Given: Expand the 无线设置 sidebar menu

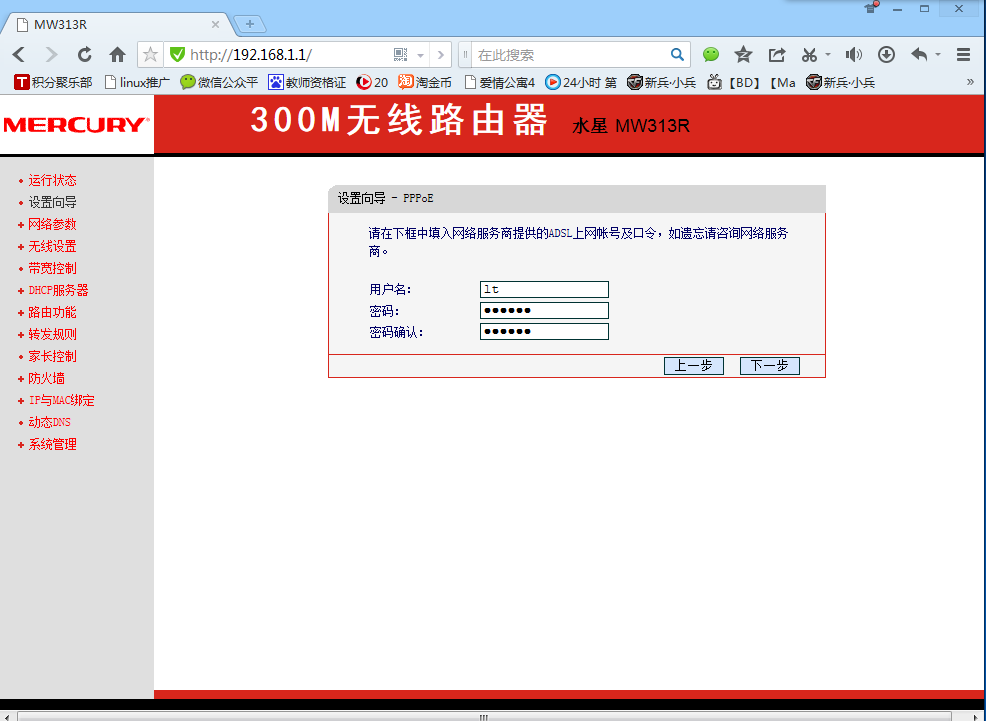Looking at the screenshot, I should [x=52, y=246].
